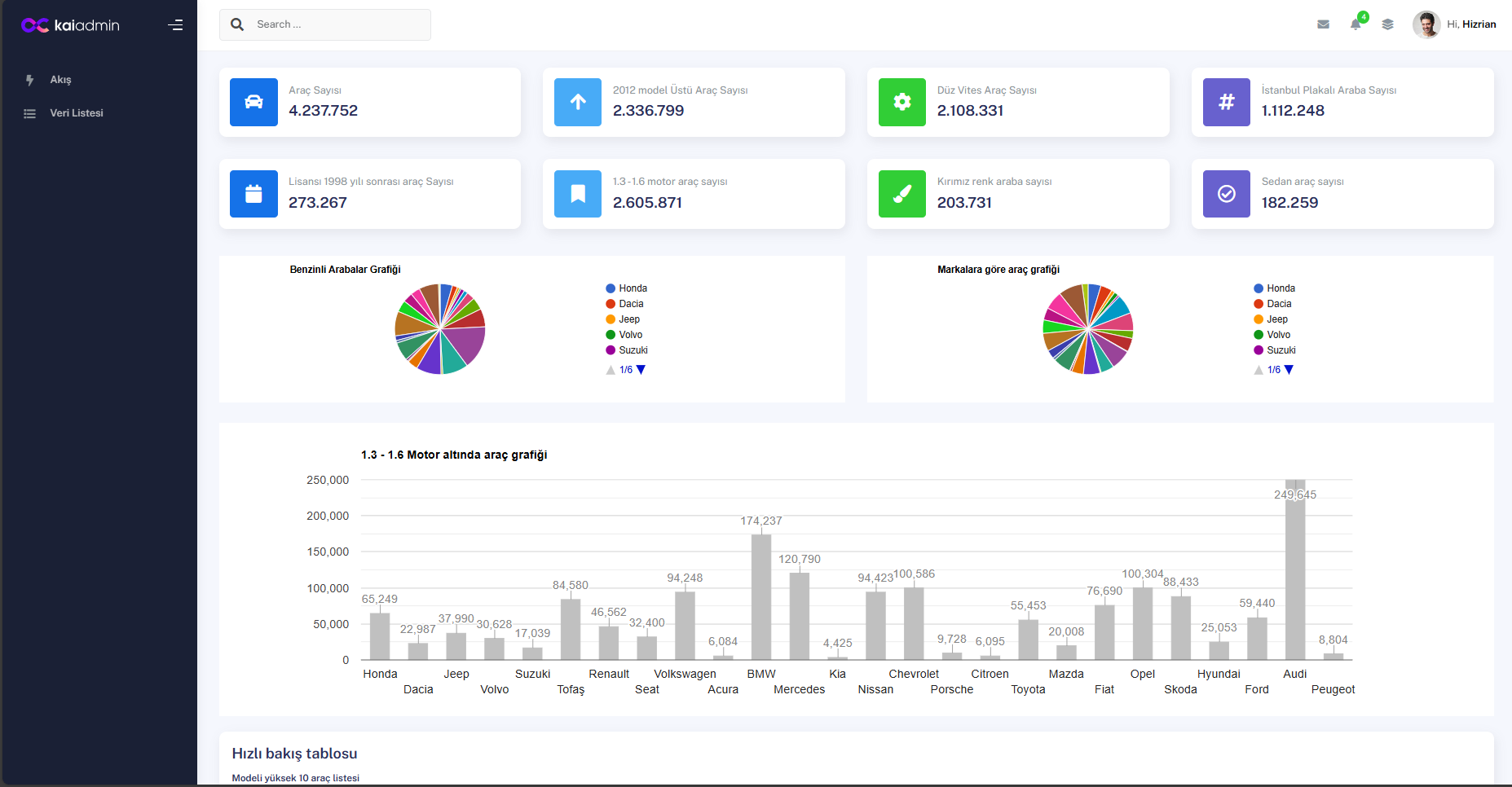Image resolution: width=1512 pixels, height=787 pixels.
Task: Click the bookmark icon on motor araç sayısı card
Action: (577, 194)
